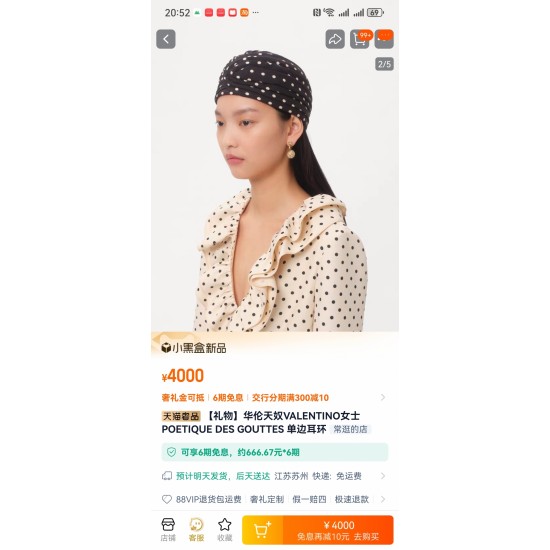Viewport: 550px width, 550px height.
Task: Tap the delivery truck icon
Action: (x=167, y=476)
